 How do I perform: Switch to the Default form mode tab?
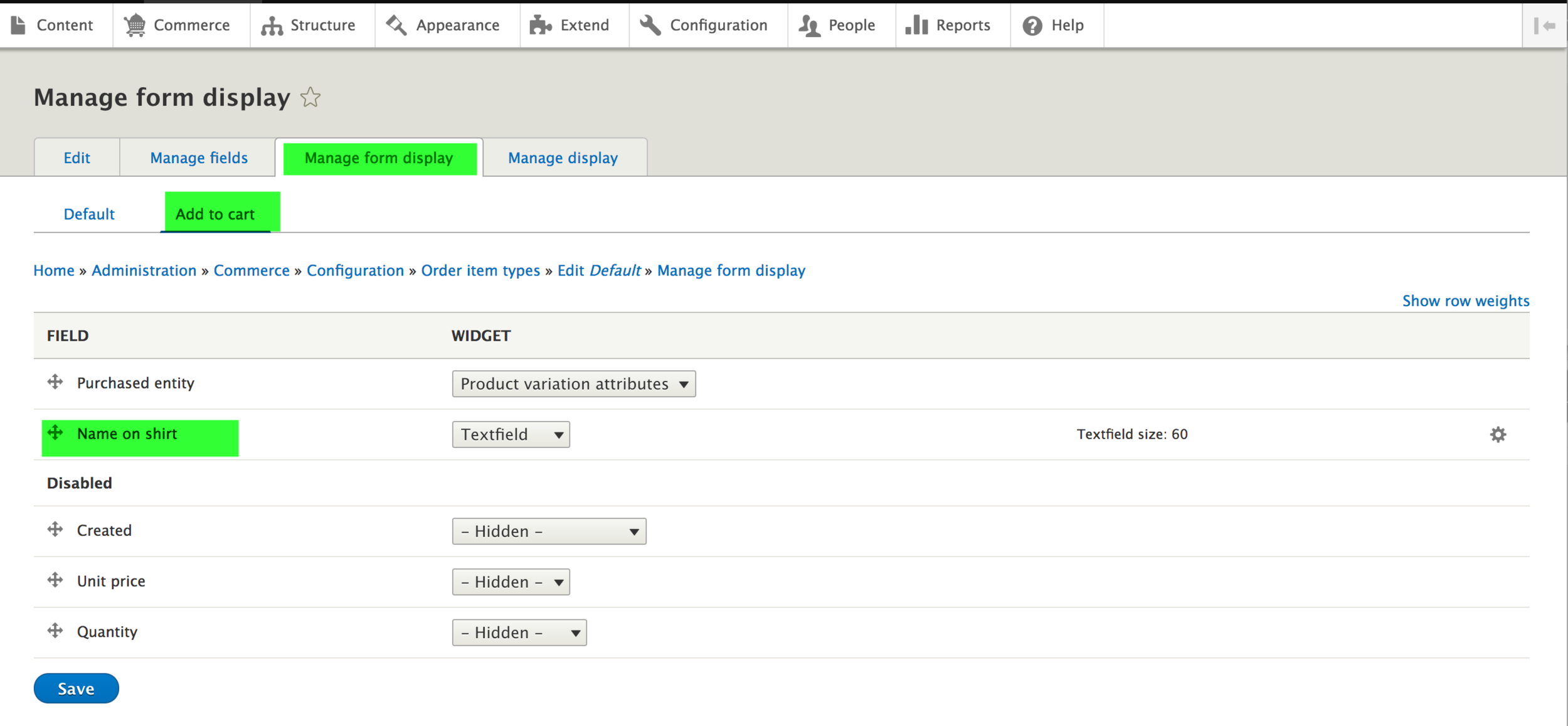point(89,214)
